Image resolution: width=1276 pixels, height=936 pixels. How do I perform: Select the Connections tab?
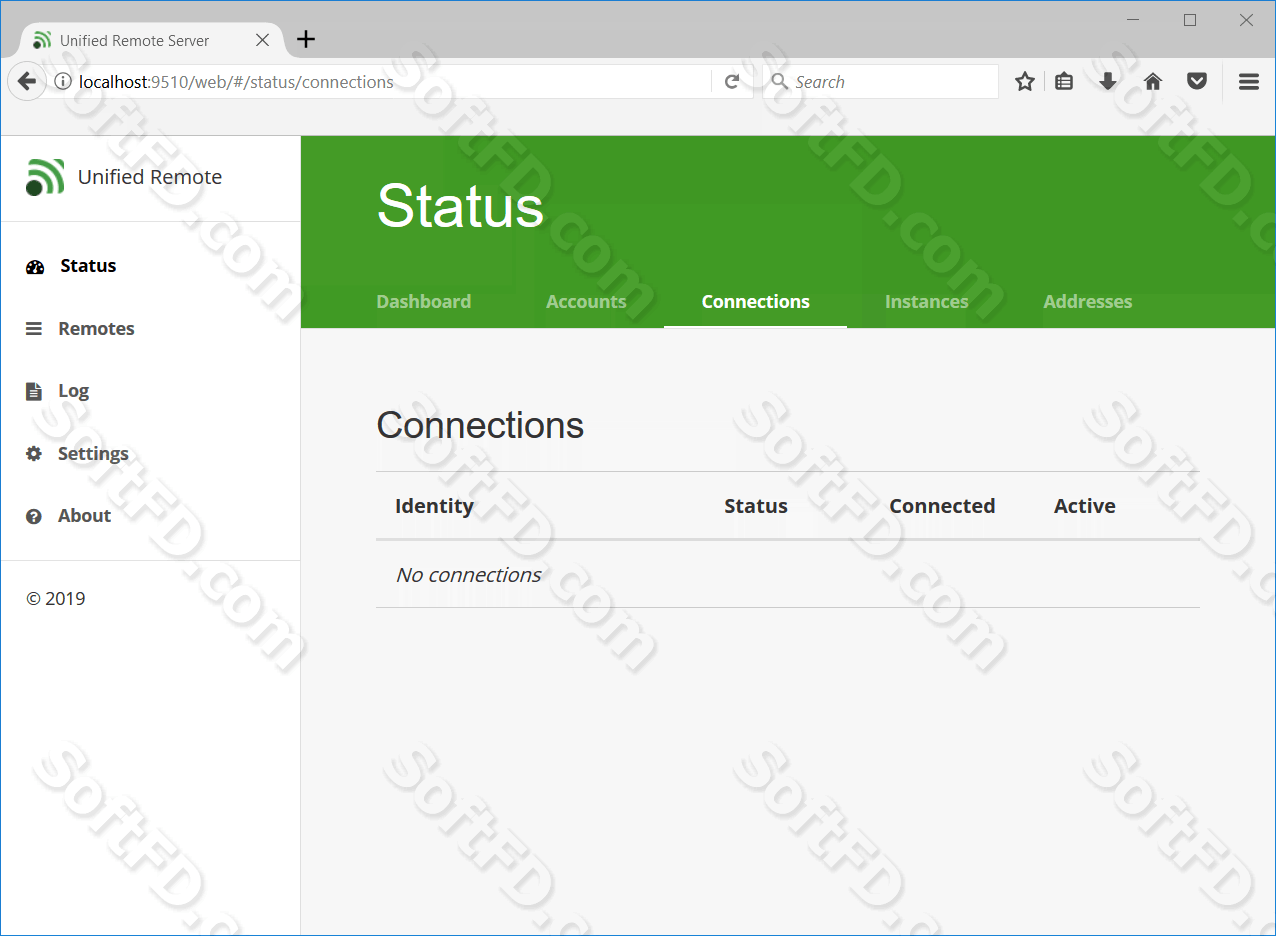click(756, 302)
